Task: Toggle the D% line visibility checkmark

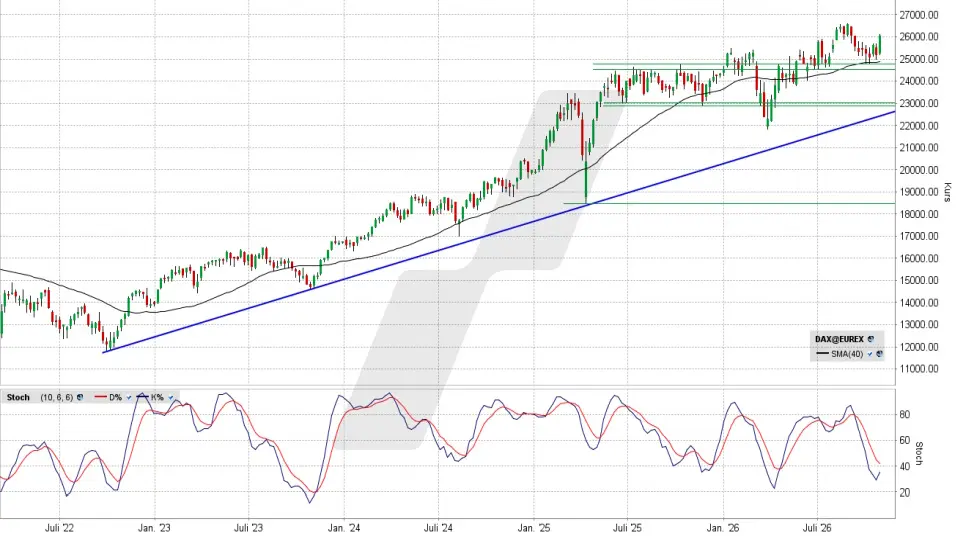Action: point(129,397)
